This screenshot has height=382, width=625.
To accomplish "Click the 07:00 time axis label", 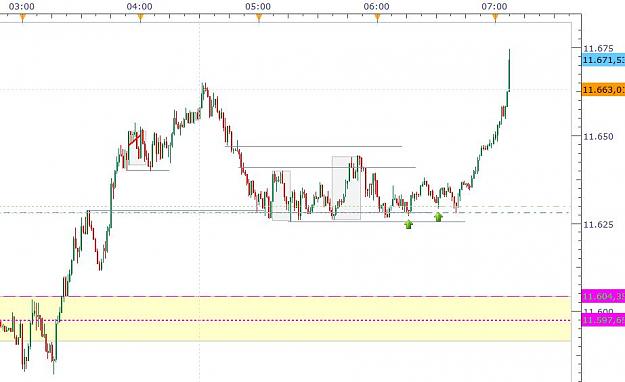I will 494,6.
